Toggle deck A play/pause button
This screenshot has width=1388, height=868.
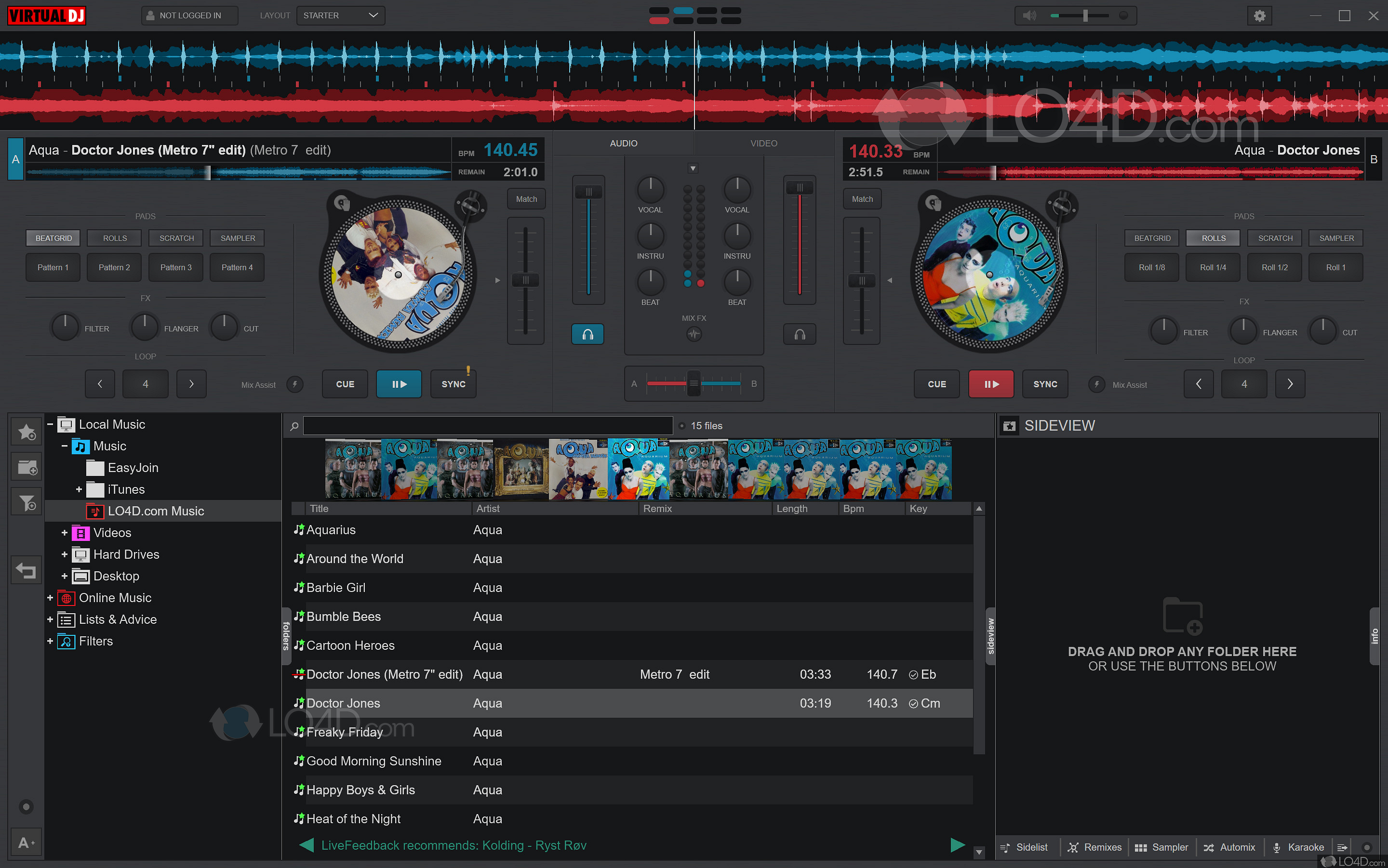399,384
